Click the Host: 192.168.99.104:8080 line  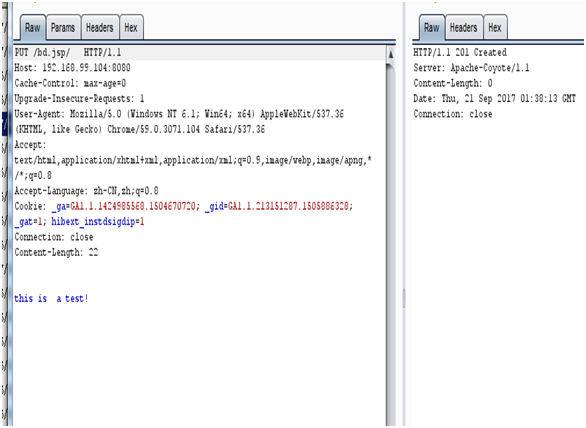(72, 68)
